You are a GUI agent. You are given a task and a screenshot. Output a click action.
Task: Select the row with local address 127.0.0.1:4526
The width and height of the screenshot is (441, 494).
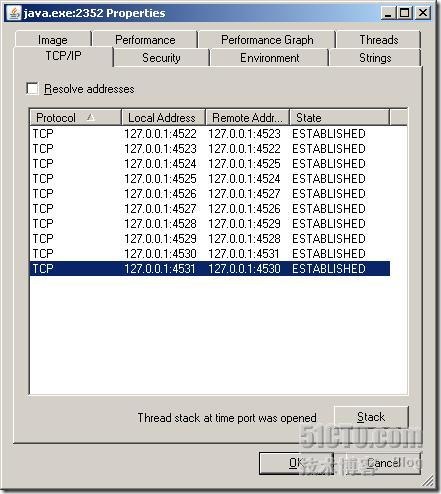click(210, 194)
